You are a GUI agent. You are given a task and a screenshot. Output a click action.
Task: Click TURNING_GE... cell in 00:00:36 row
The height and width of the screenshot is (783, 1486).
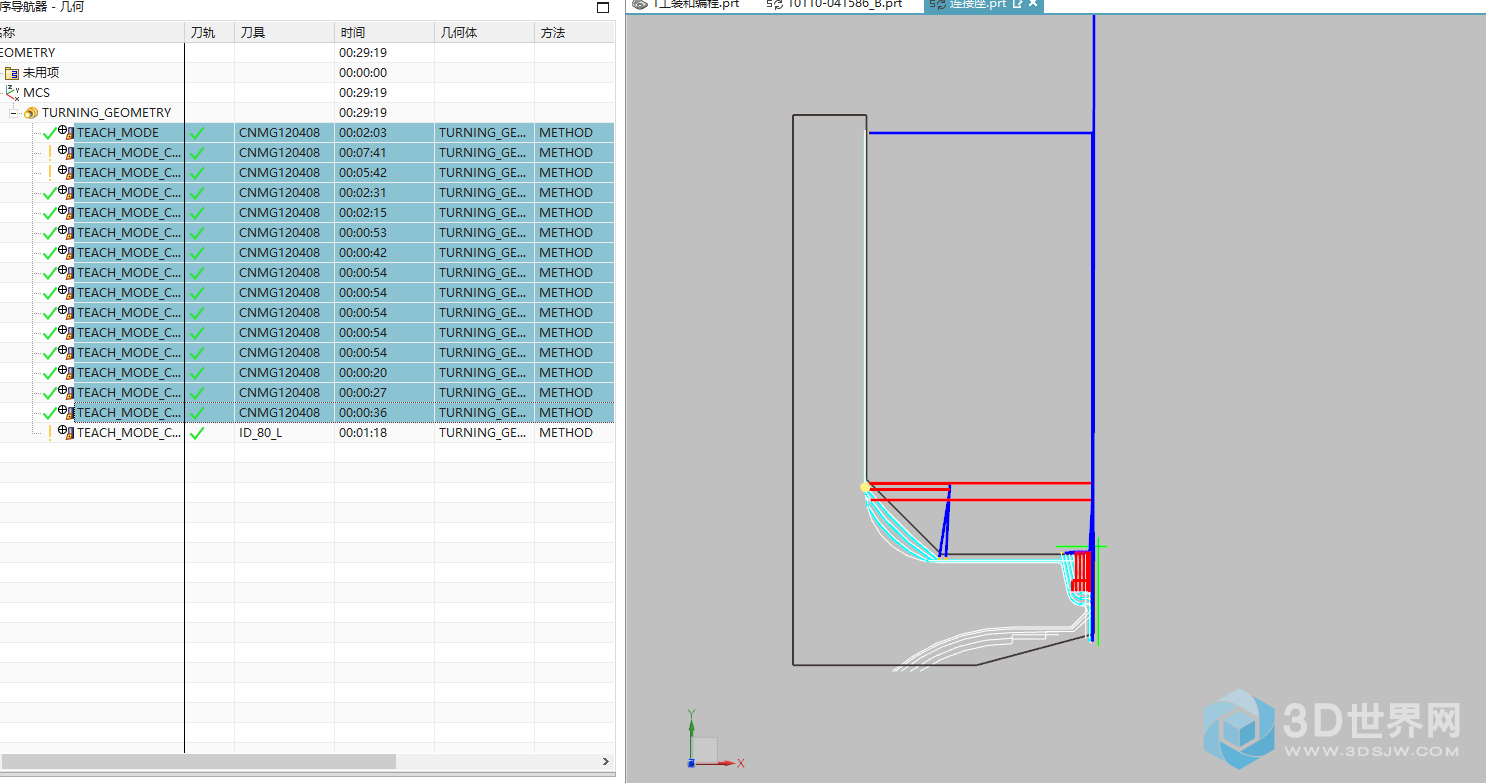tap(483, 413)
